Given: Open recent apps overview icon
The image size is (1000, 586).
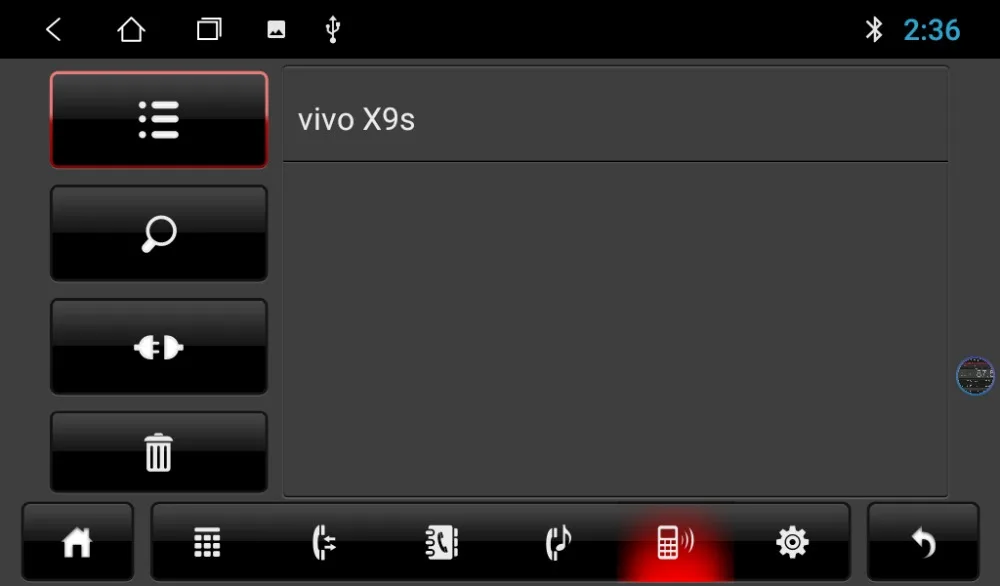Looking at the screenshot, I should click(209, 29).
